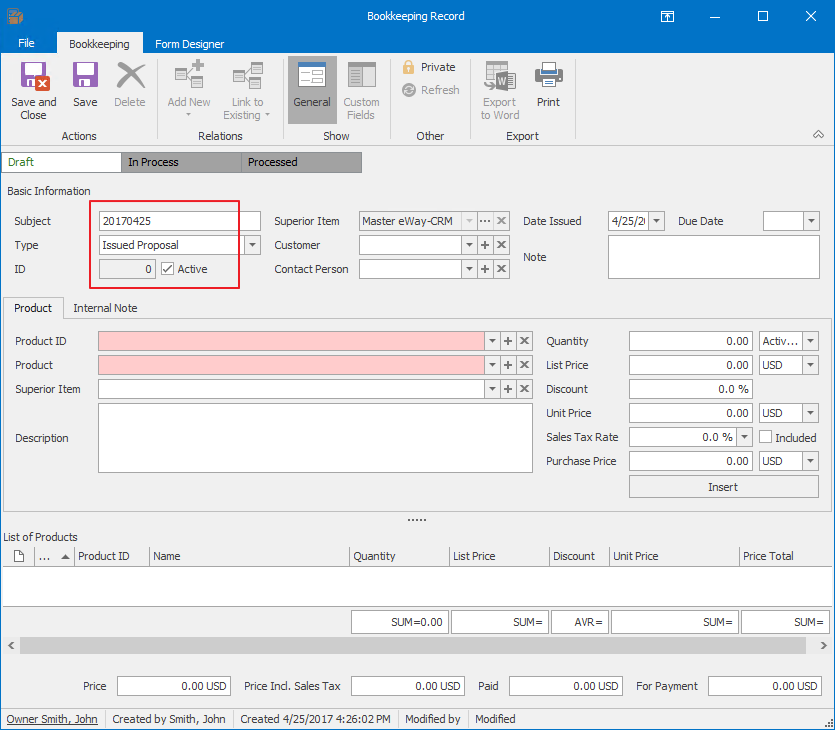This screenshot has height=730, width=835.
Task: Clear the Basic Information Superior Item with X
Action: 501,220
